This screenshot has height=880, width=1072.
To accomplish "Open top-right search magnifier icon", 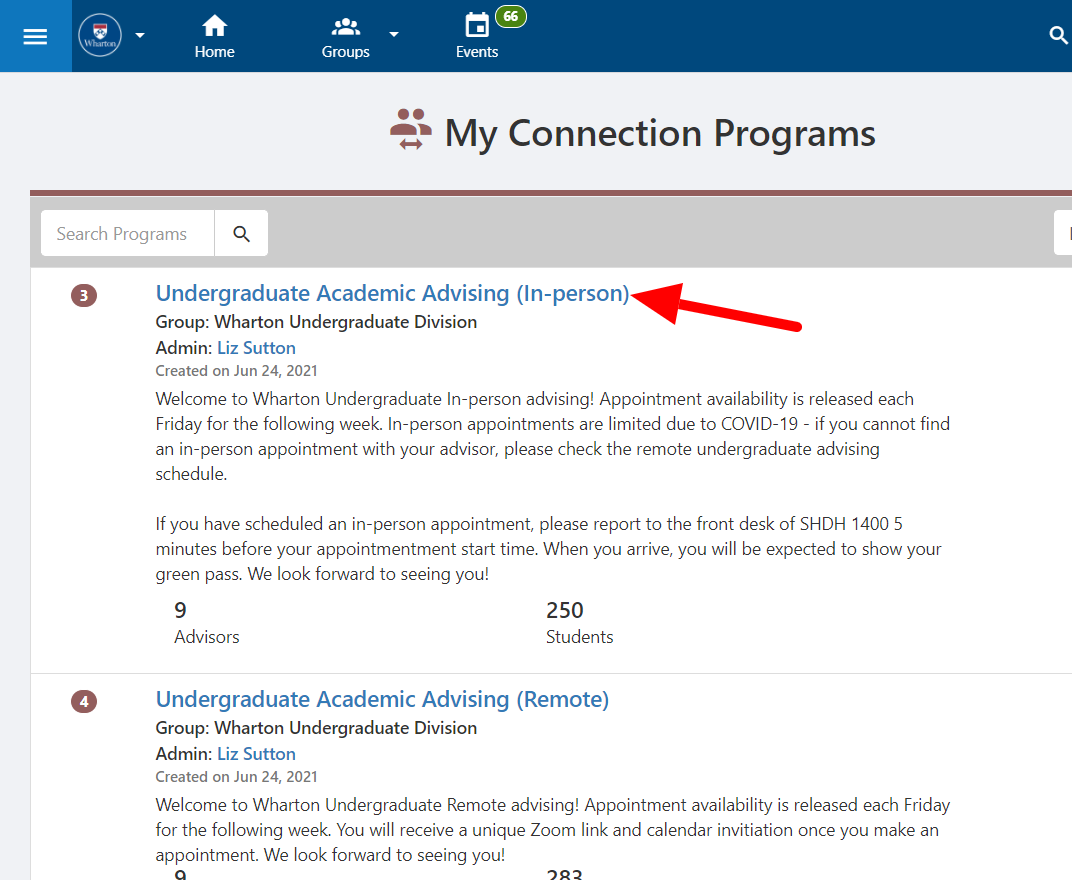I will [1058, 36].
